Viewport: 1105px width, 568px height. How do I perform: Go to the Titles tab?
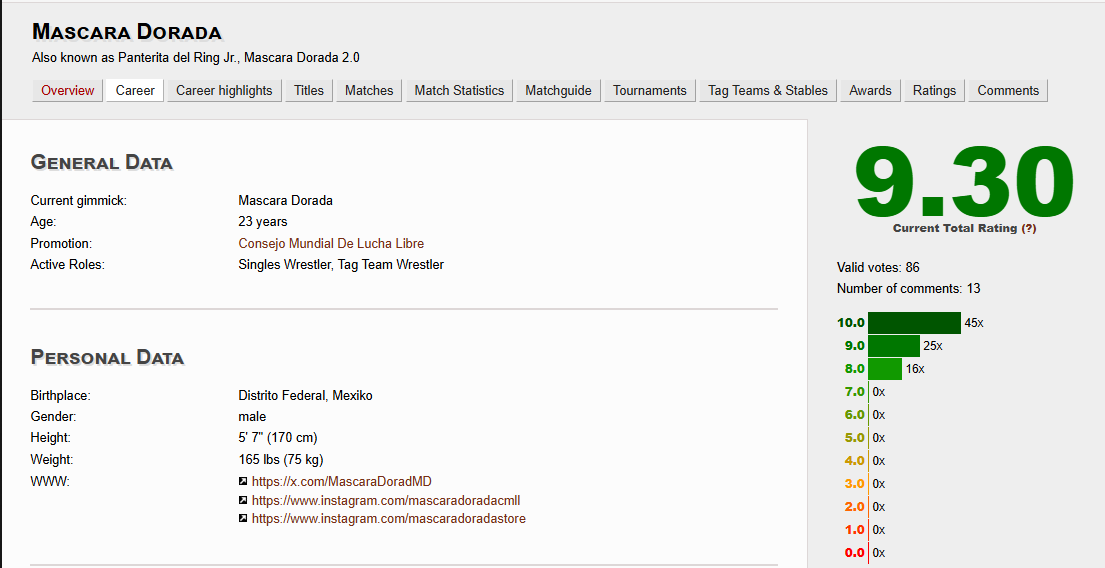pyautogui.click(x=309, y=90)
